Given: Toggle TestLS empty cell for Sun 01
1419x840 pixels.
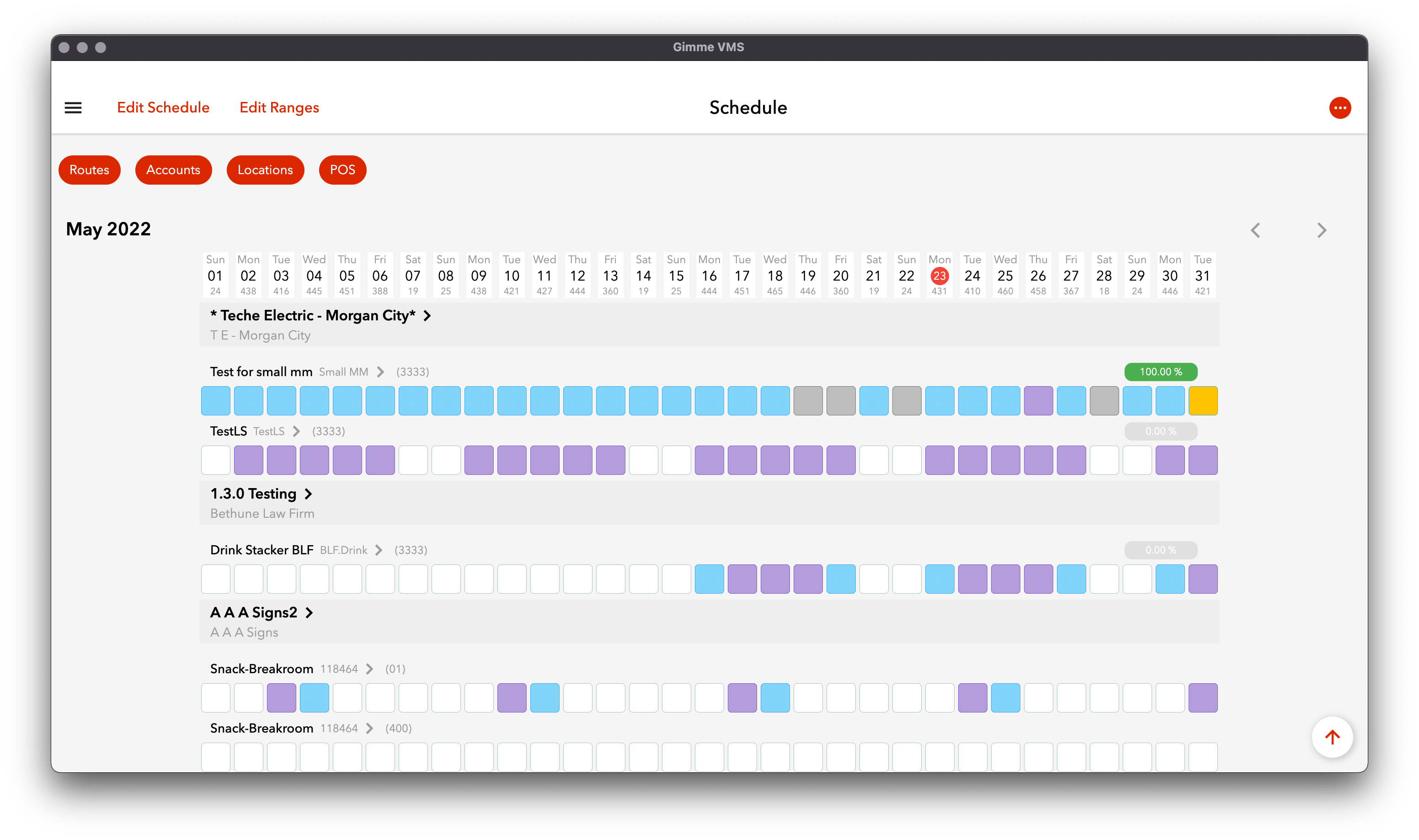Looking at the screenshot, I should pyautogui.click(x=216, y=460).
